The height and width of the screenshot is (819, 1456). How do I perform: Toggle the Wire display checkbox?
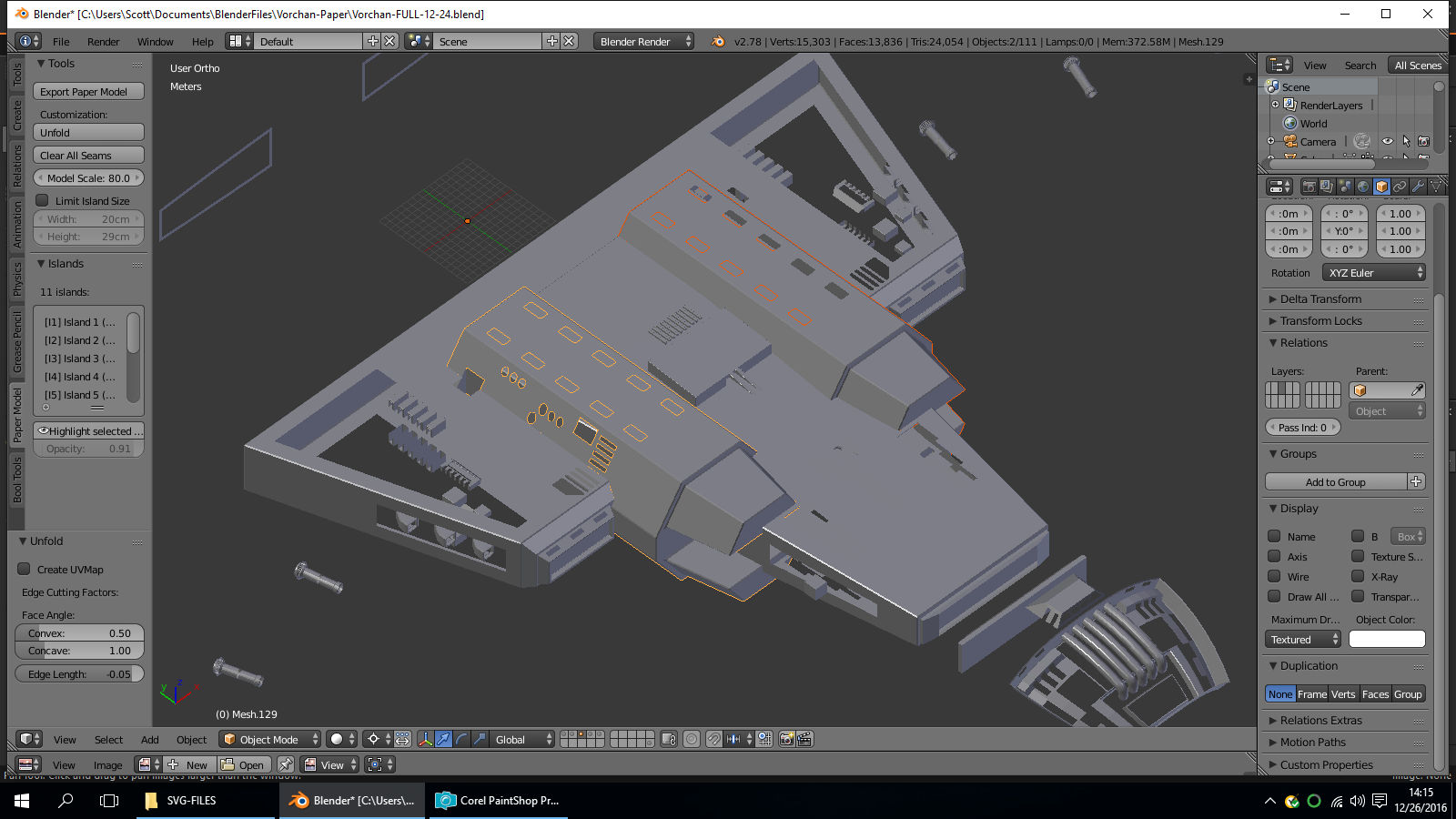point(1274,576)
